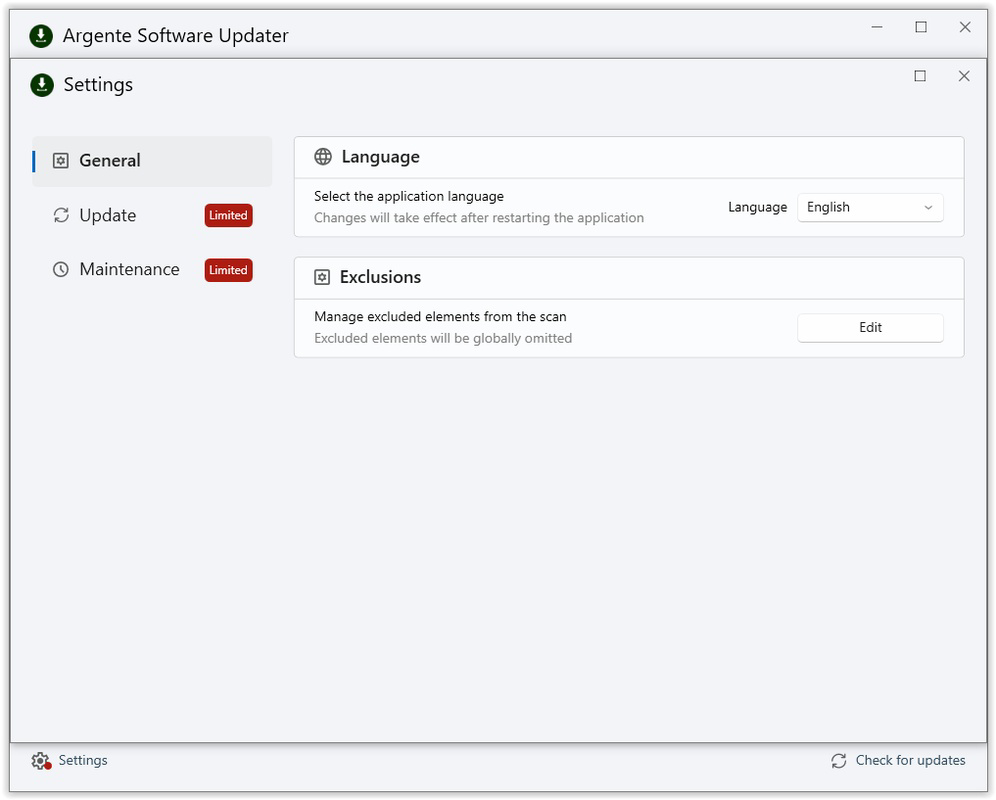Click the Edit exclusions button
Image resolution: width=996 pixels, height=800 pixels.
tap(870, 328)
